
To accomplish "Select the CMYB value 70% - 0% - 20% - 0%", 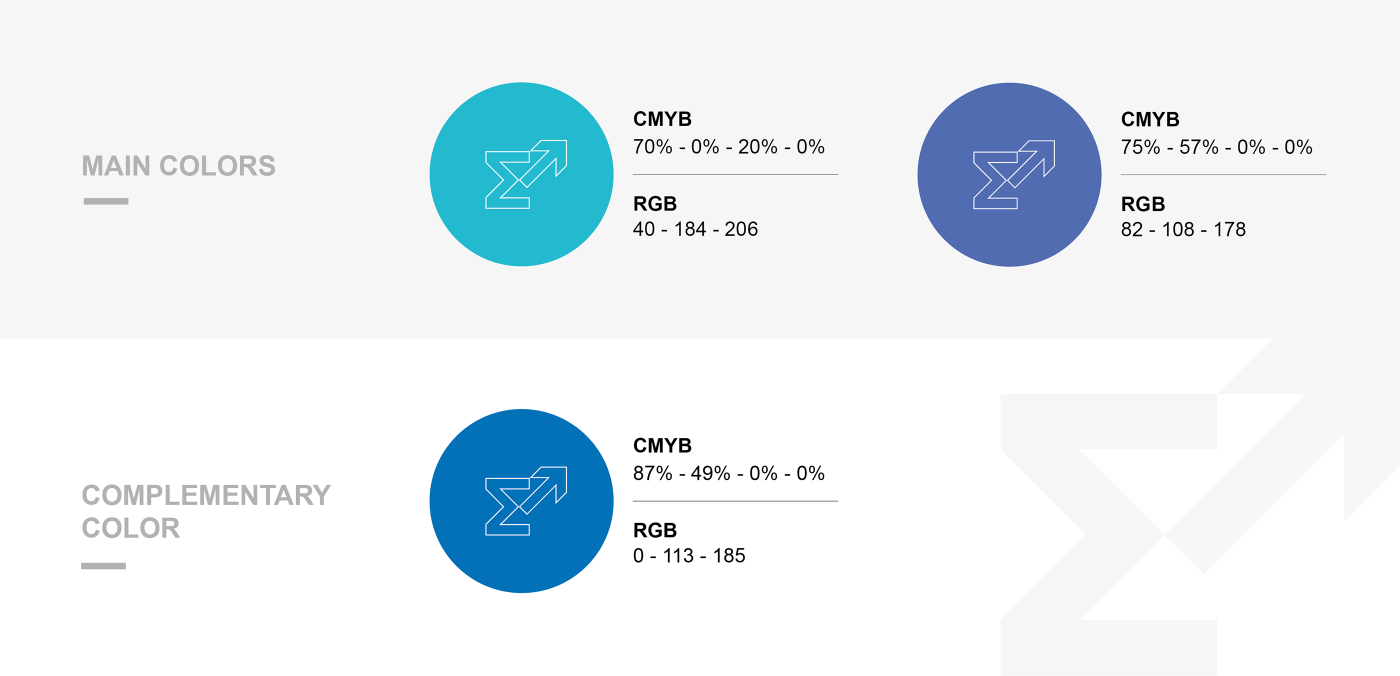I will tap(729, 147).
